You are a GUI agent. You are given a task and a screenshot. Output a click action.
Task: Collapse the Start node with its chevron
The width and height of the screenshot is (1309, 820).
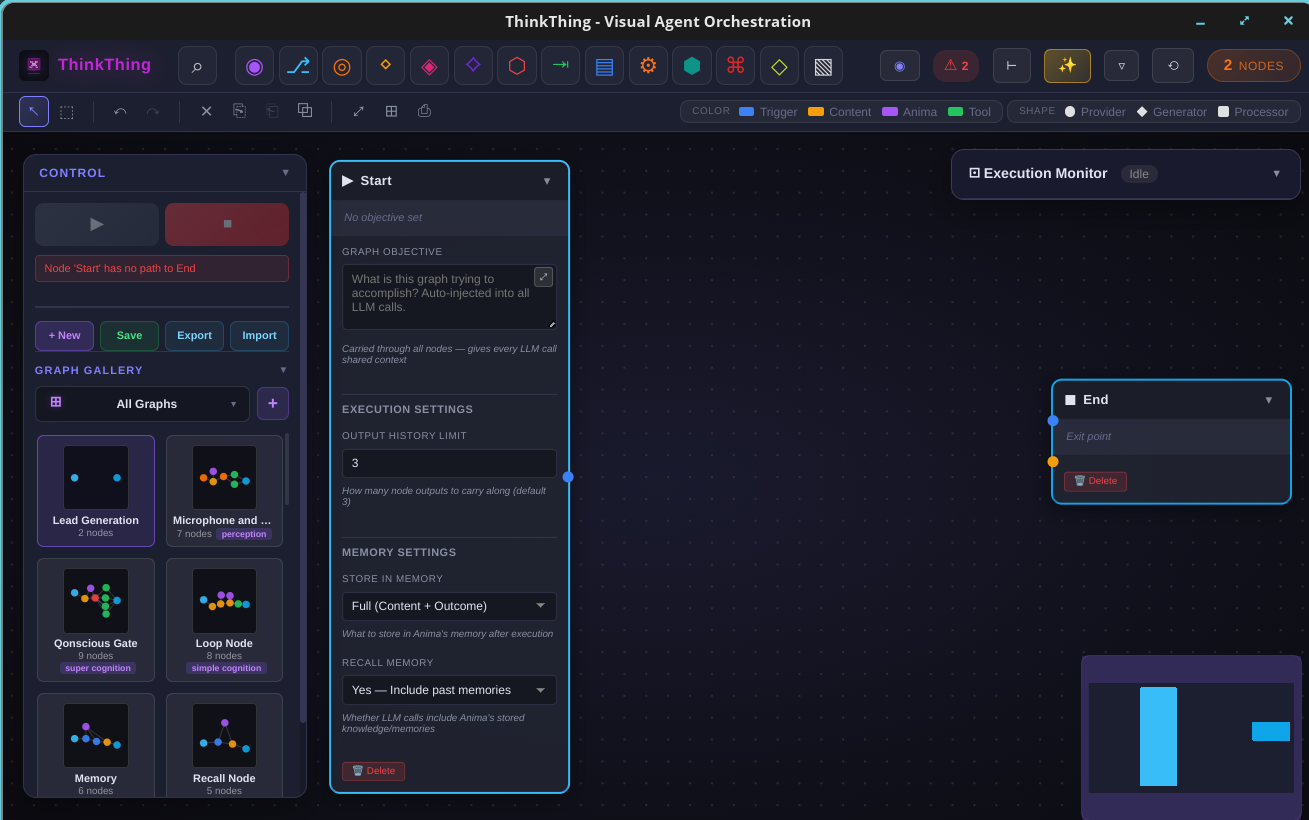[x=547, y=181]
